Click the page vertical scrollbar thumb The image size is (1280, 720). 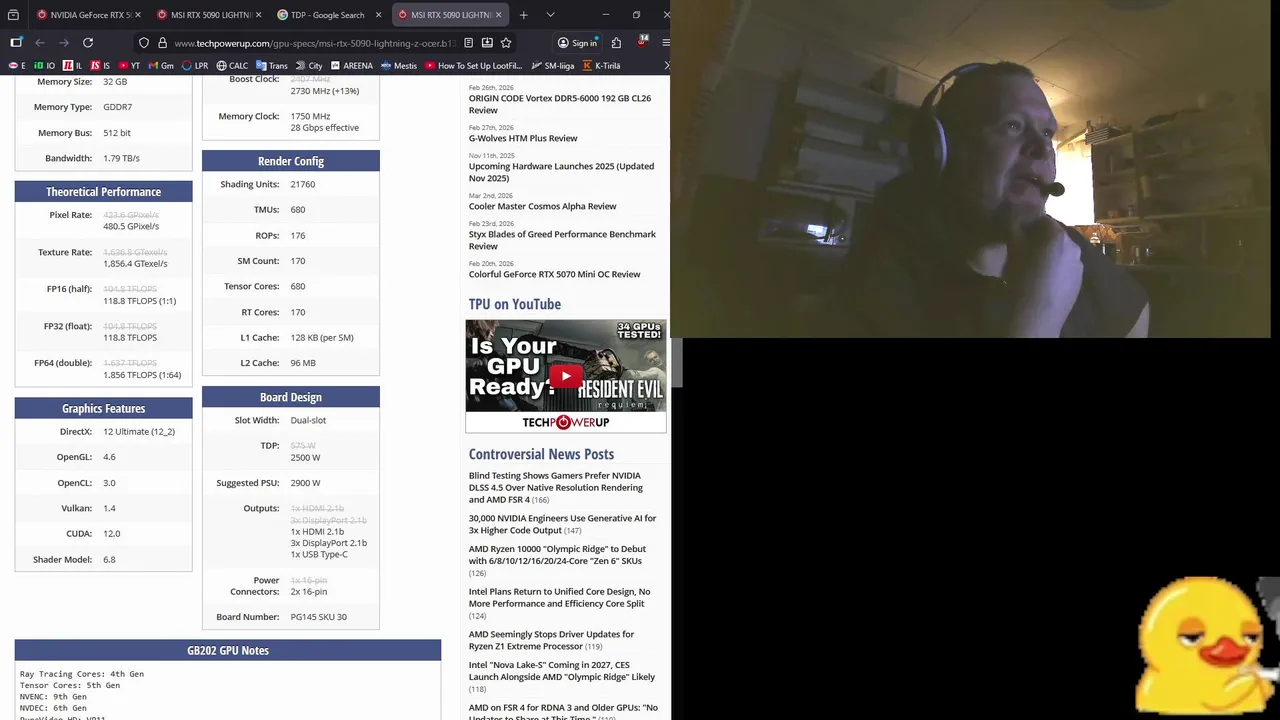click(676, 362)
